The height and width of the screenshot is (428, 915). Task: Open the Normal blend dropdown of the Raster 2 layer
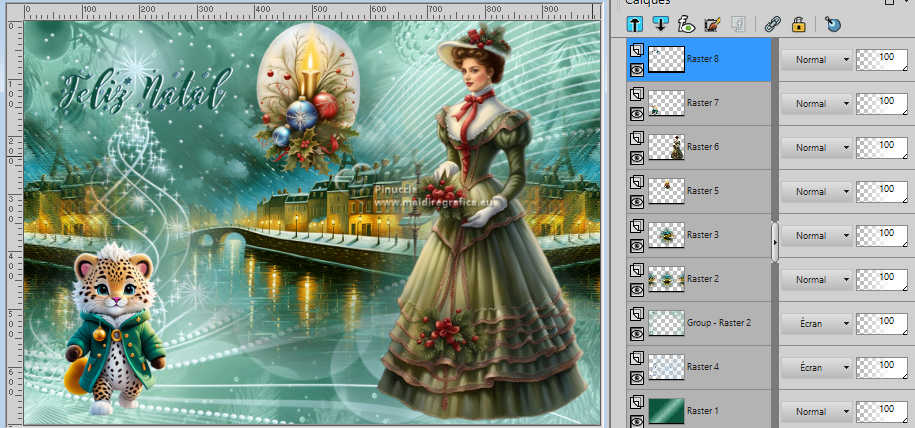click(x=816, y=280)
